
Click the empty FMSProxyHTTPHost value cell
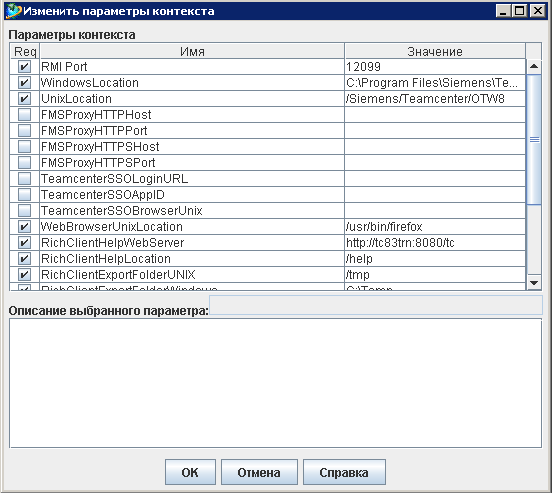[435, 114]
